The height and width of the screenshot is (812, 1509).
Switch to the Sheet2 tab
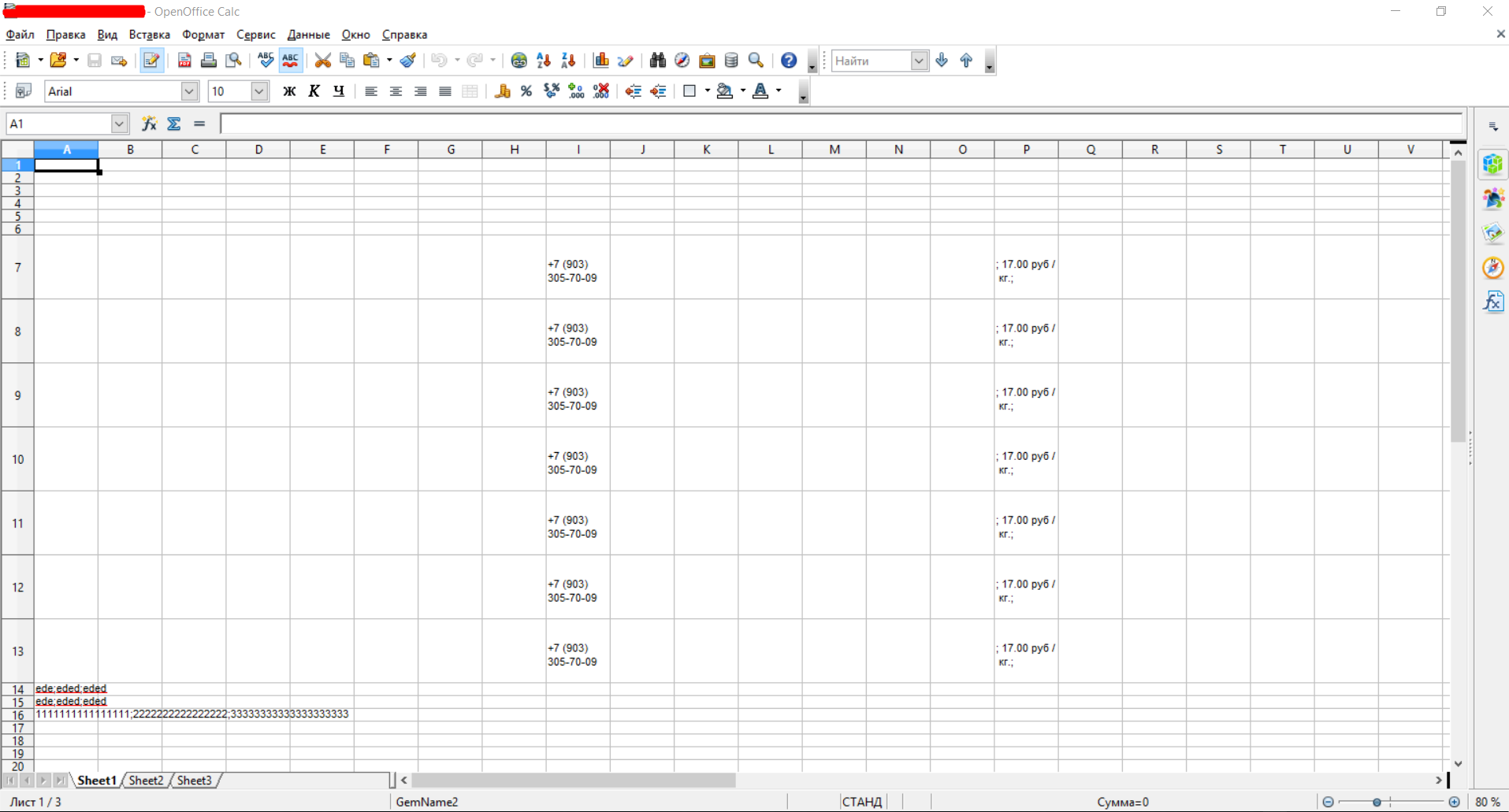pyautogui.click(x=146, y=780)
